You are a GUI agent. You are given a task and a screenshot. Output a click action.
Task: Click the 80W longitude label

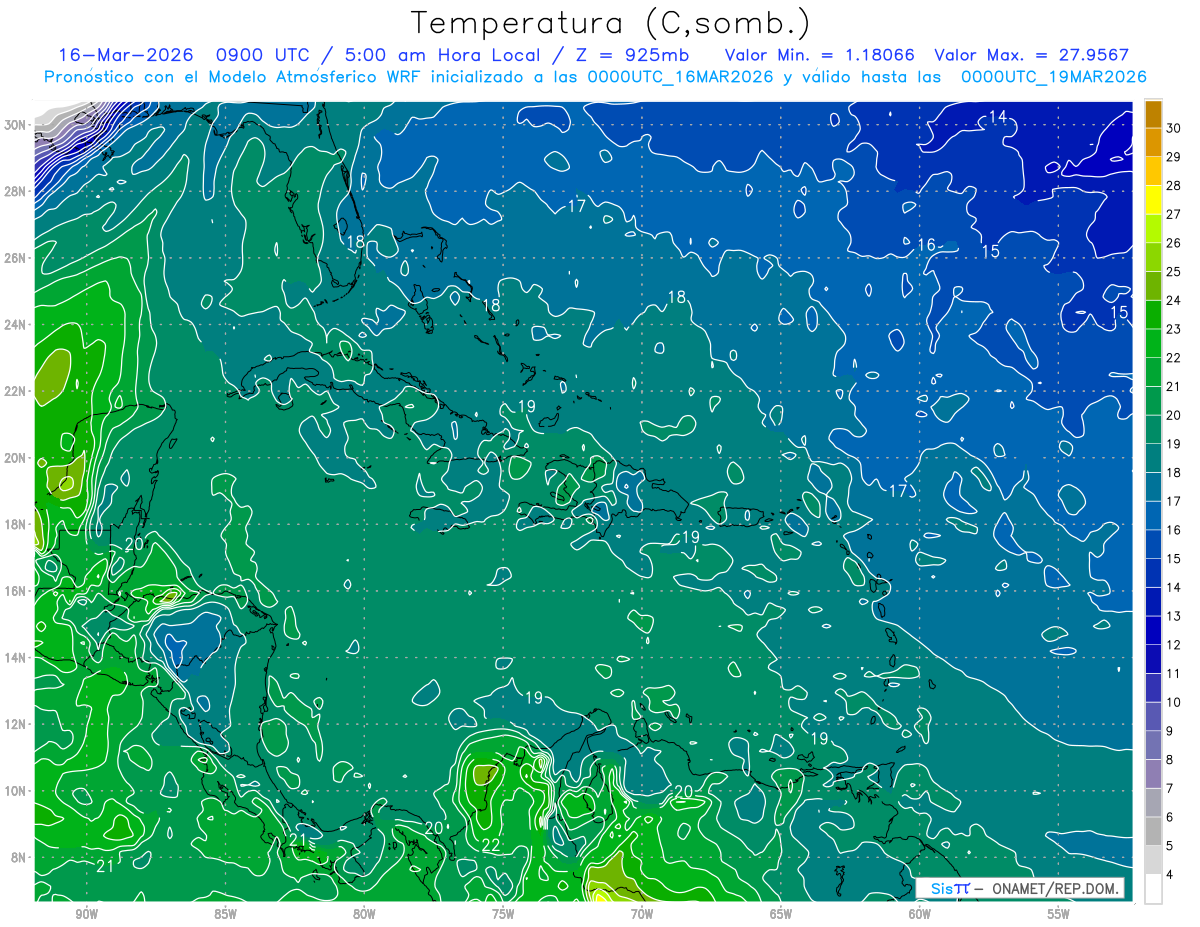365,914
